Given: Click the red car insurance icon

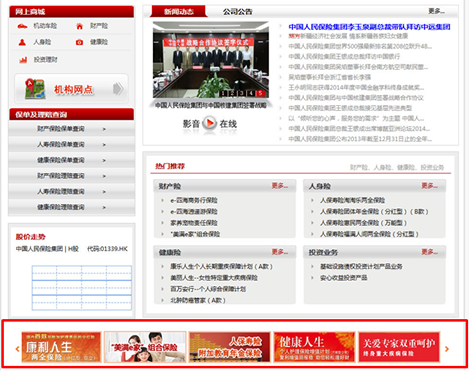Looking at the screenshot, I should click(x=22, y=26).
